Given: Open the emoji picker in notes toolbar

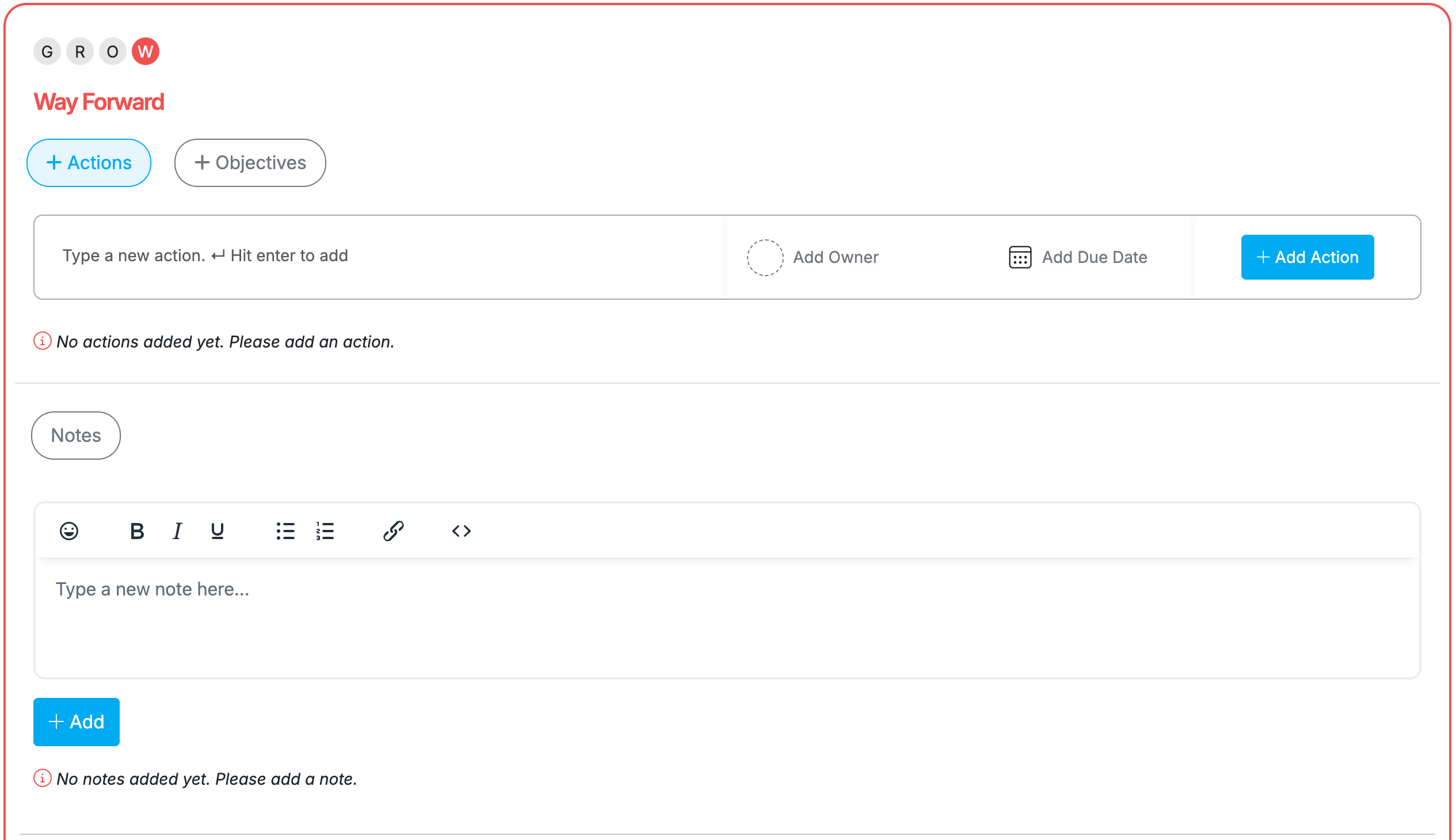Looking at the screenshot, I should pos(68,531).
